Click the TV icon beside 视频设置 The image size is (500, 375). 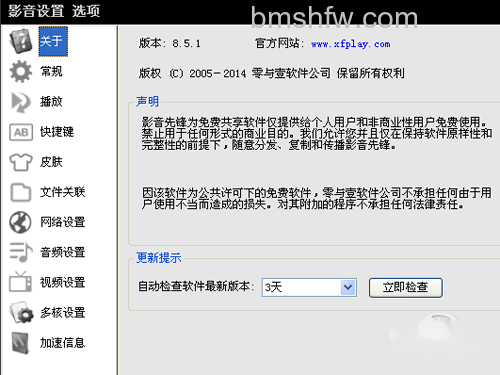click(20, 282)
